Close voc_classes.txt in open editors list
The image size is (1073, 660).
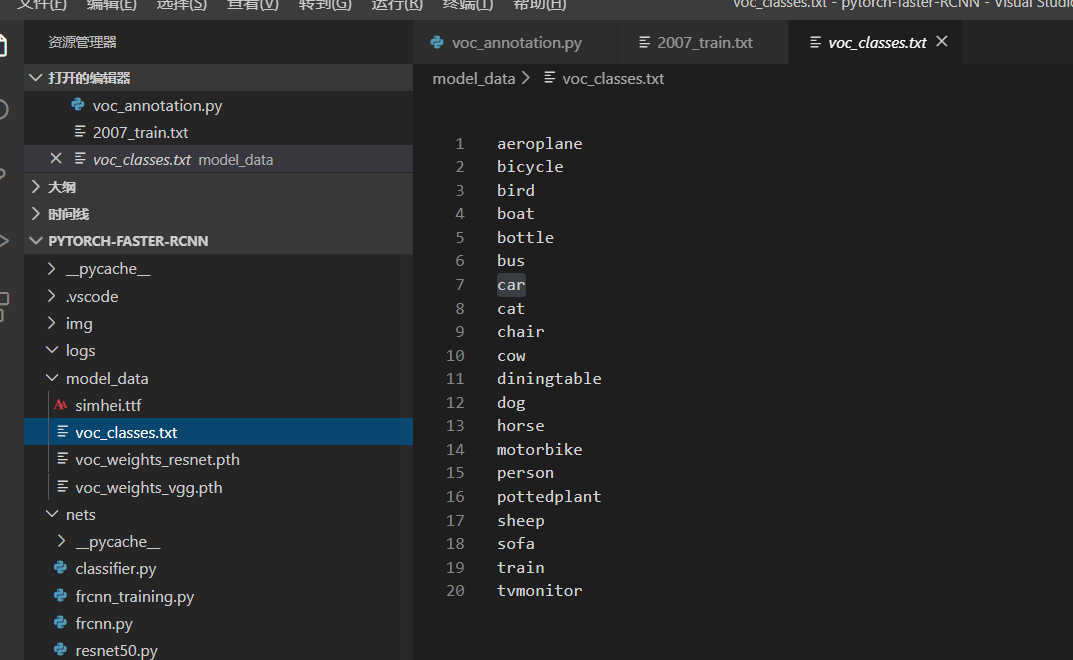tap(56, 159)
